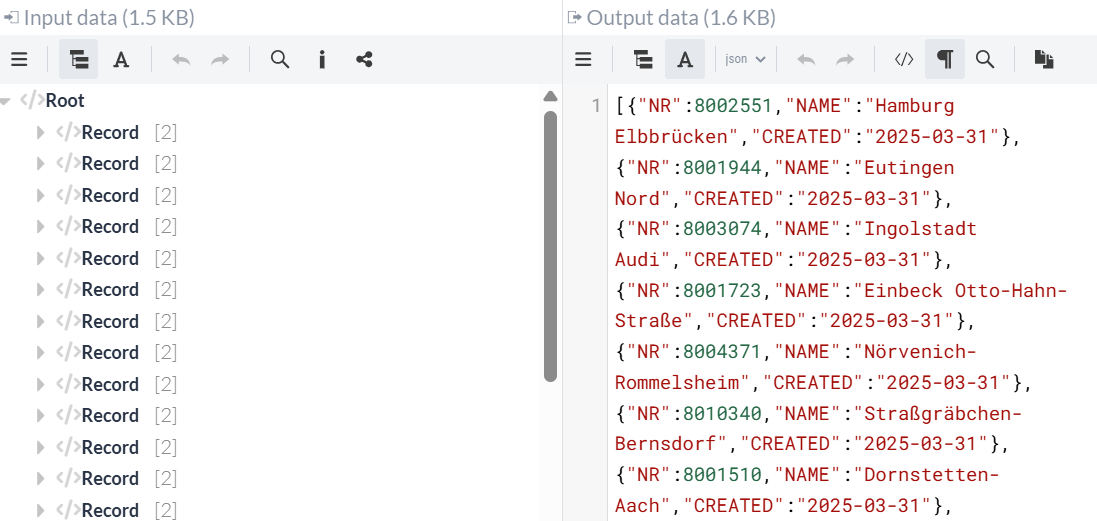
Task: Click the redo arrow in Input data toolbar
Action: pos(220,60)
